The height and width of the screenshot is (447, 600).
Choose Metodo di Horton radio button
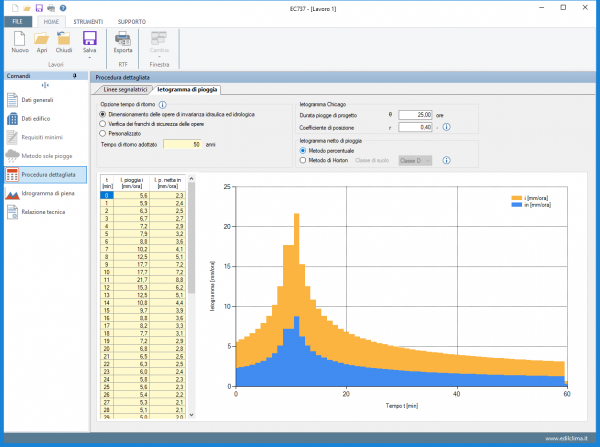(x=304, y=160)
